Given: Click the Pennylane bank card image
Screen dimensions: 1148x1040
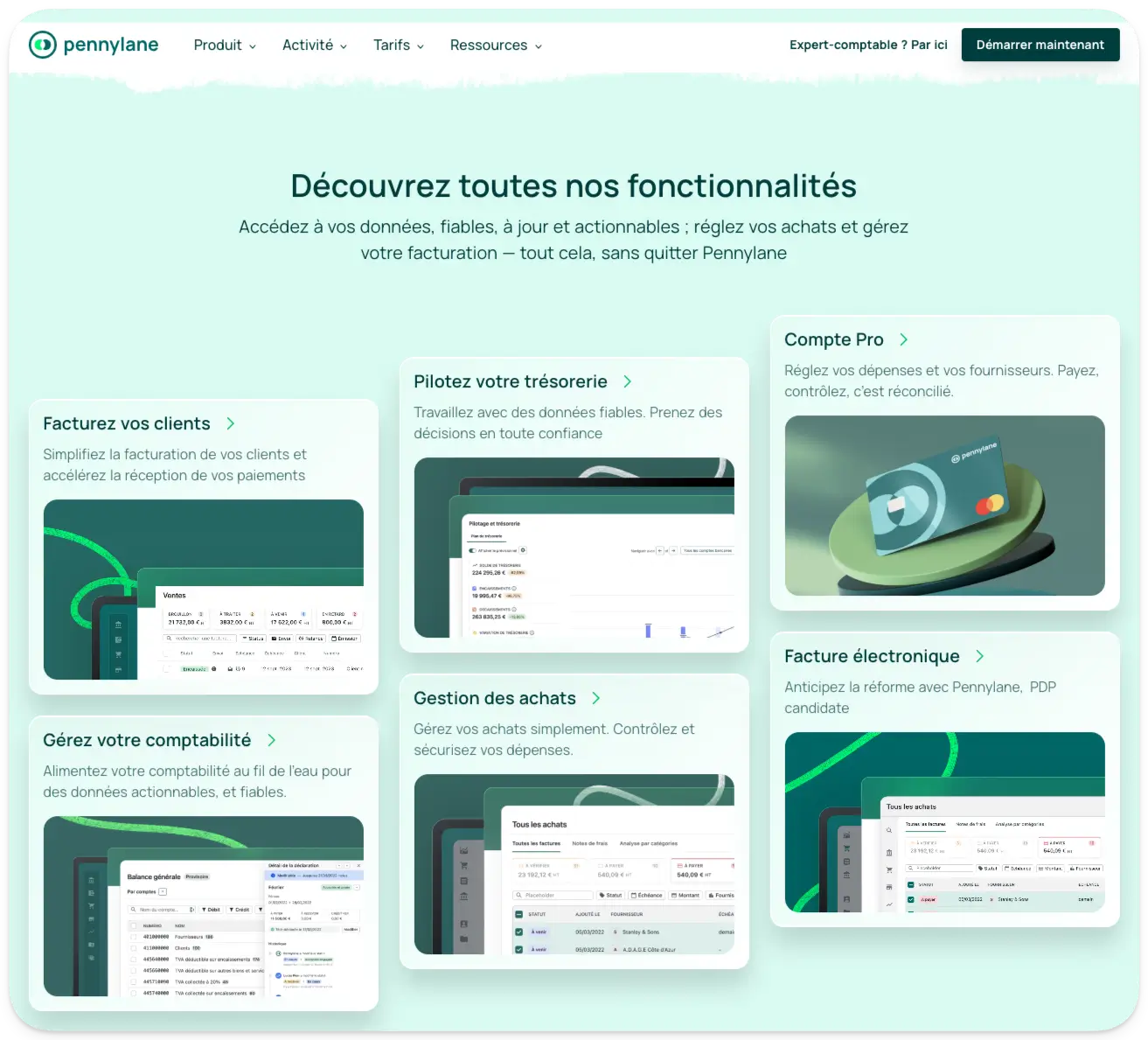Looking at the screenshot, I should click(945, 506).
